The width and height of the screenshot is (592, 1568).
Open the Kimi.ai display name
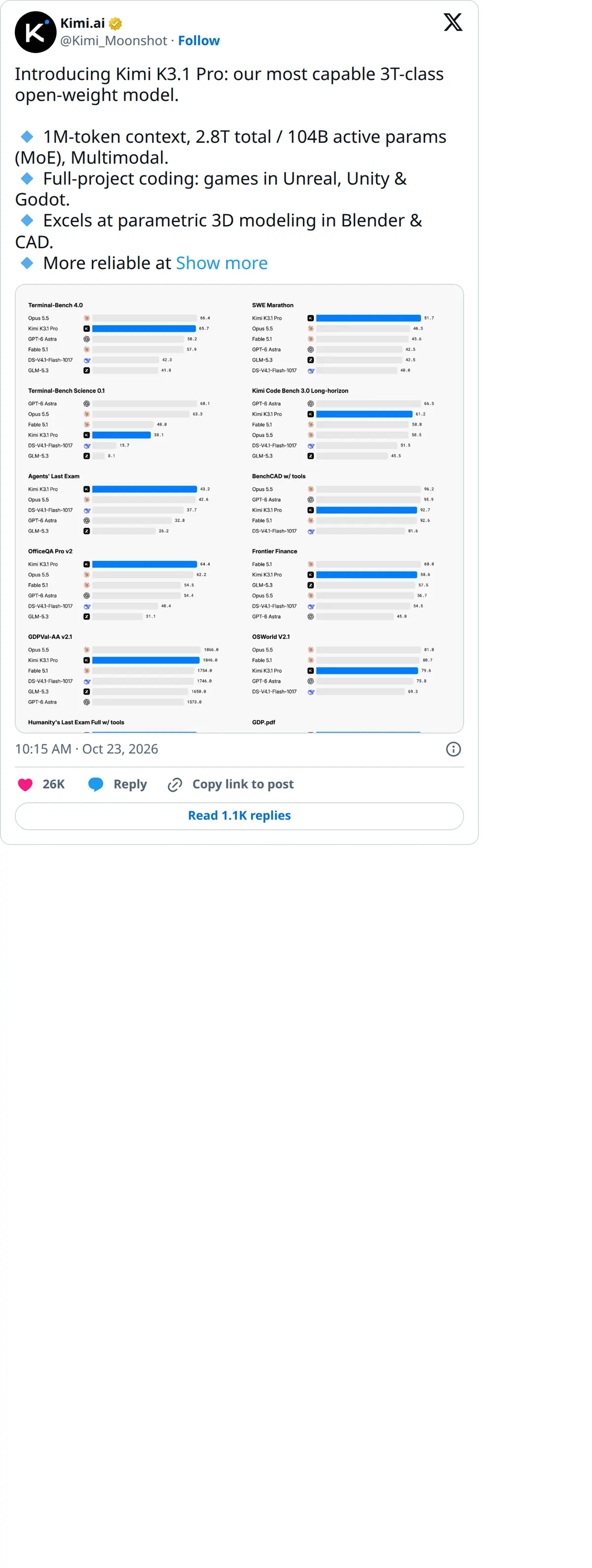(82, 23)
